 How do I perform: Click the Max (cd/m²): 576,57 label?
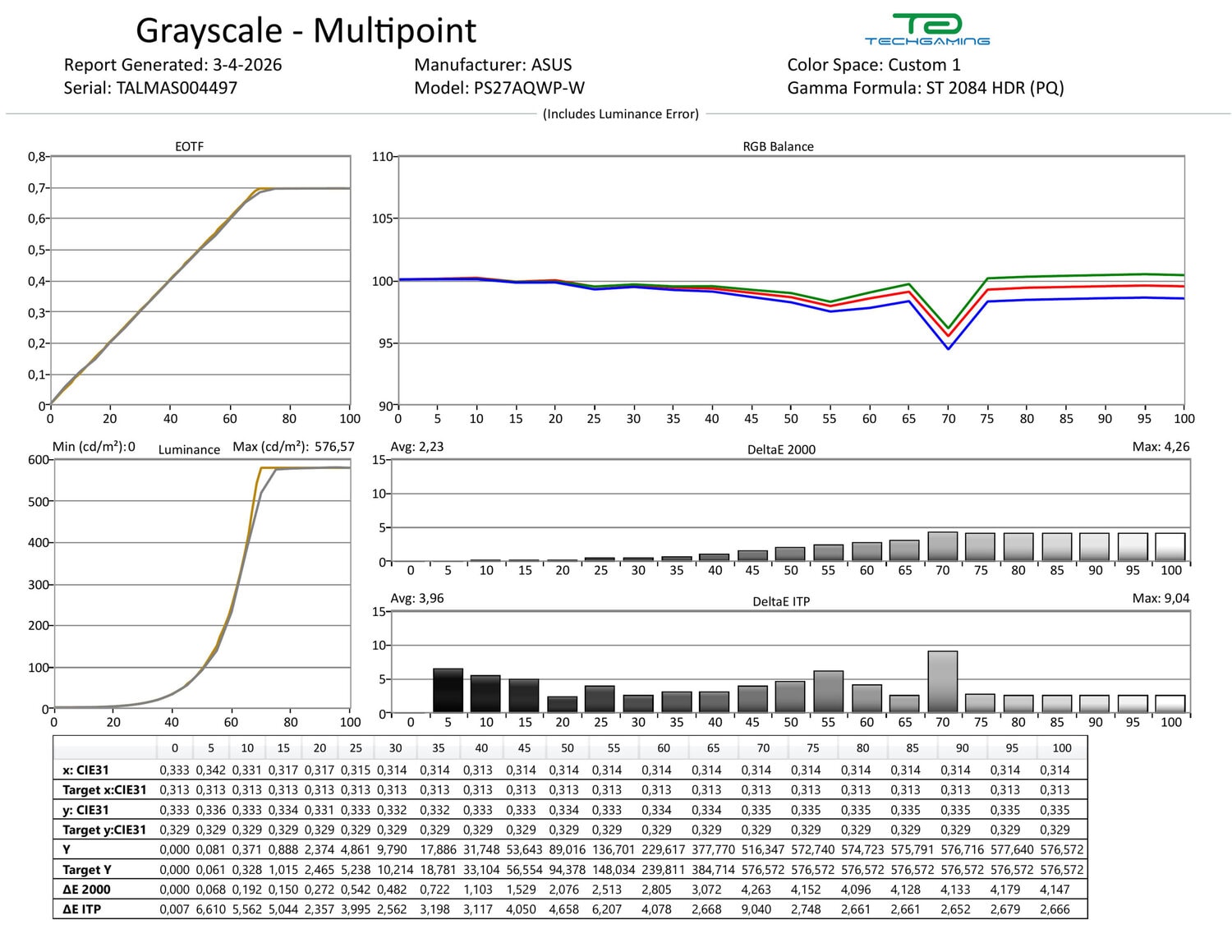[x=293, y=447]
